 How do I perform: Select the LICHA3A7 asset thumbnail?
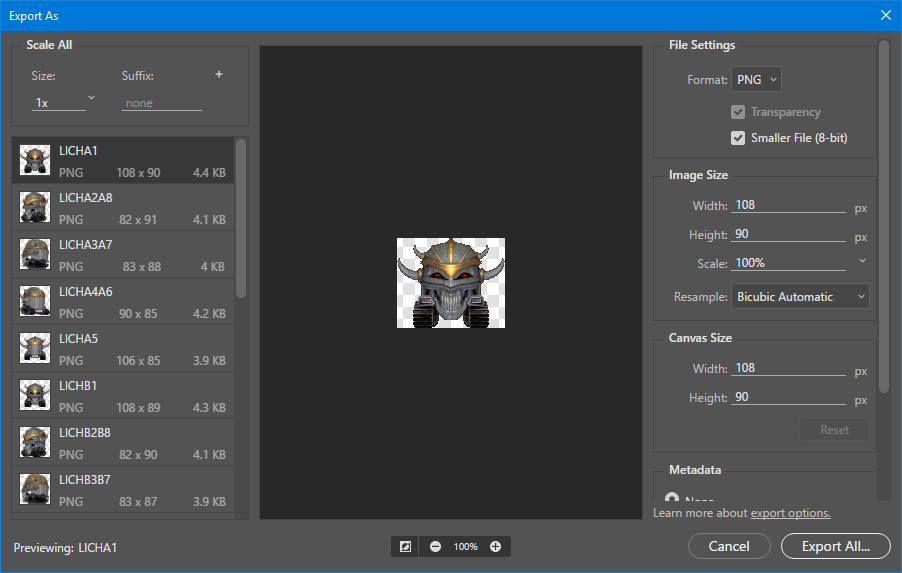coord(35,254)
